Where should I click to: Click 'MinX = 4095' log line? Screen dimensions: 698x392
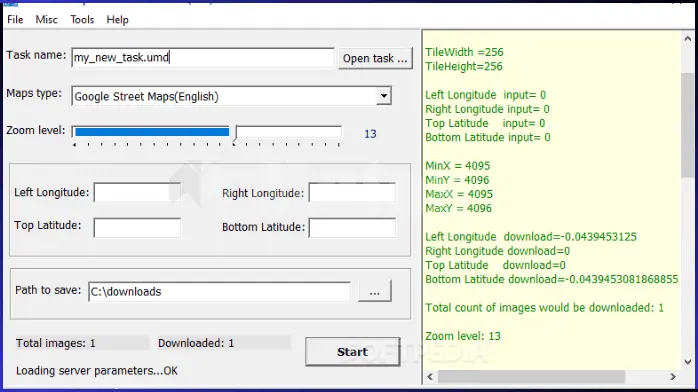(x=458, y=166)
